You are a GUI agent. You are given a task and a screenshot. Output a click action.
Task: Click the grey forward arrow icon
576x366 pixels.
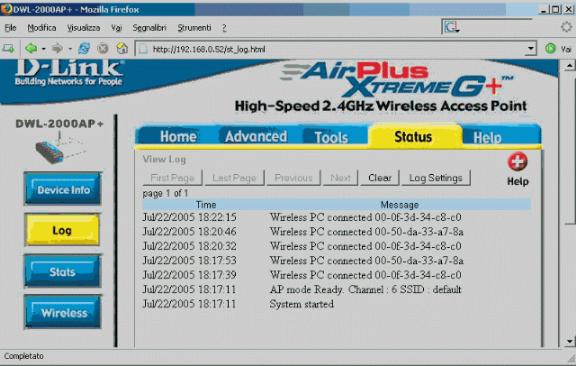click(57, 48)
